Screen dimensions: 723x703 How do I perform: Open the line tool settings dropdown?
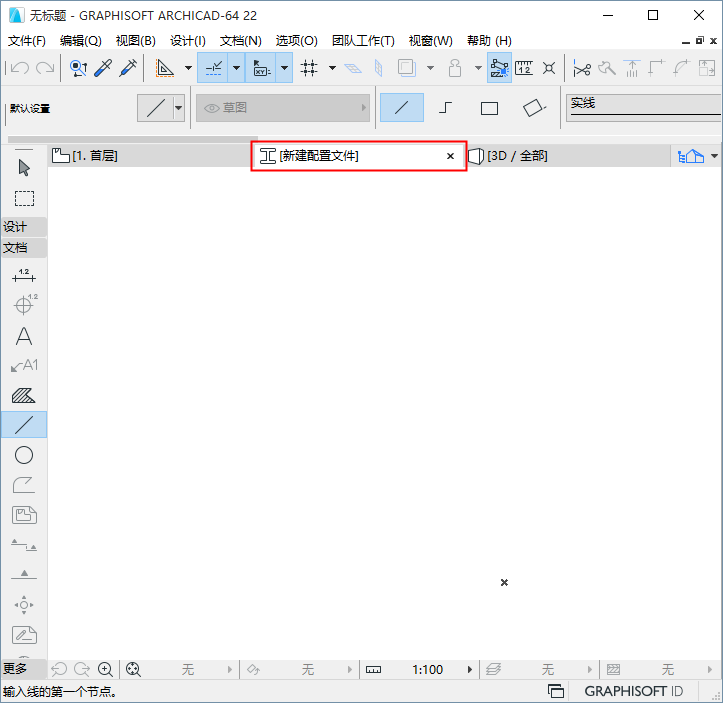pos(178,108)
